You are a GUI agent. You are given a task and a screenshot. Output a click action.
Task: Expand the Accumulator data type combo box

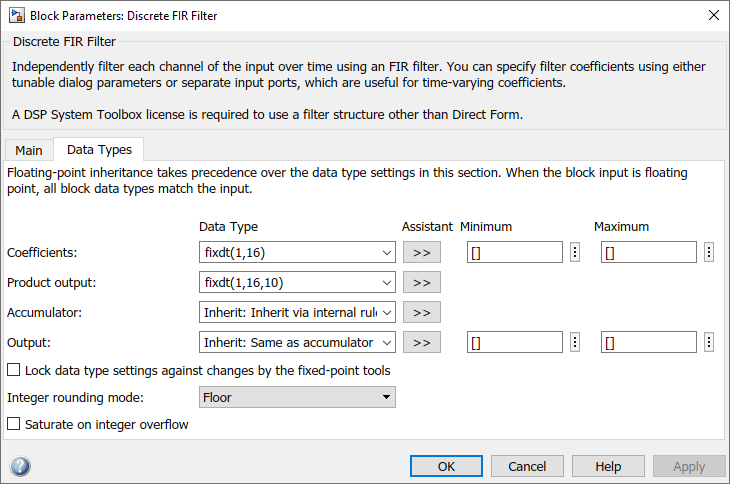click(x=387, y=313)
